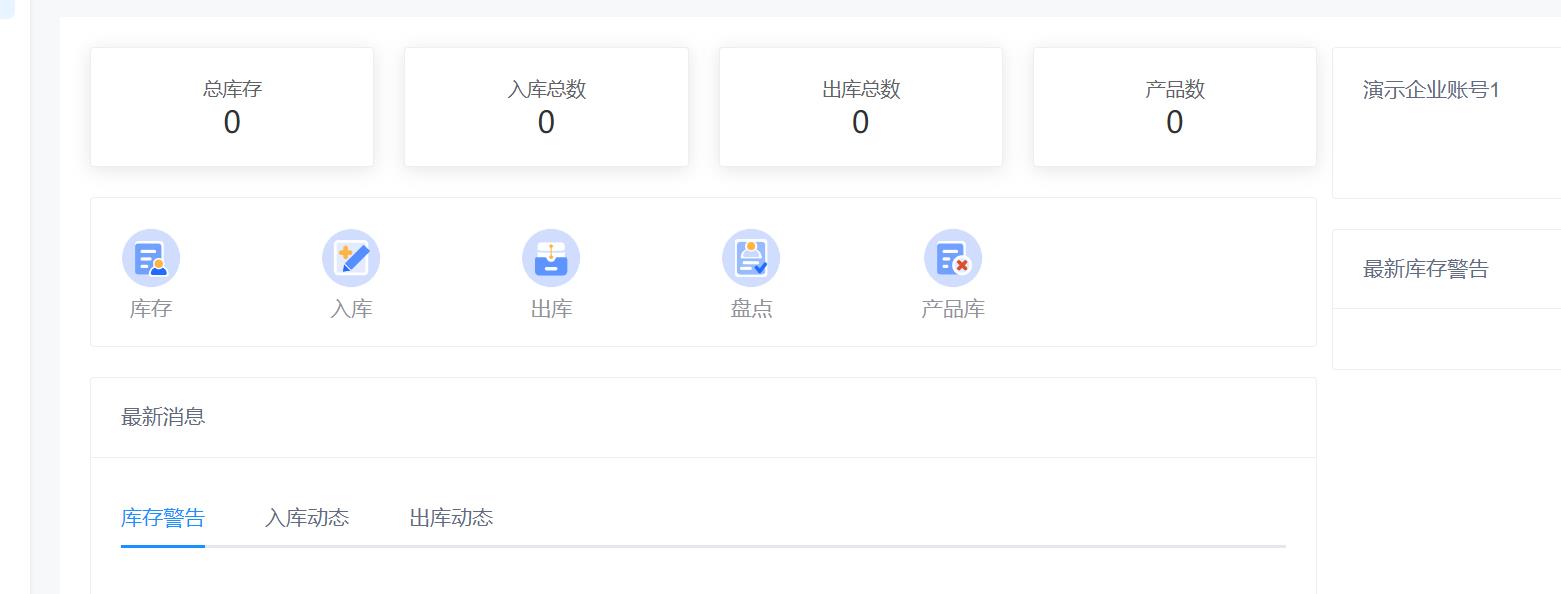
Task: Open the 产品库 product library icon
Action: pos(953,258)
